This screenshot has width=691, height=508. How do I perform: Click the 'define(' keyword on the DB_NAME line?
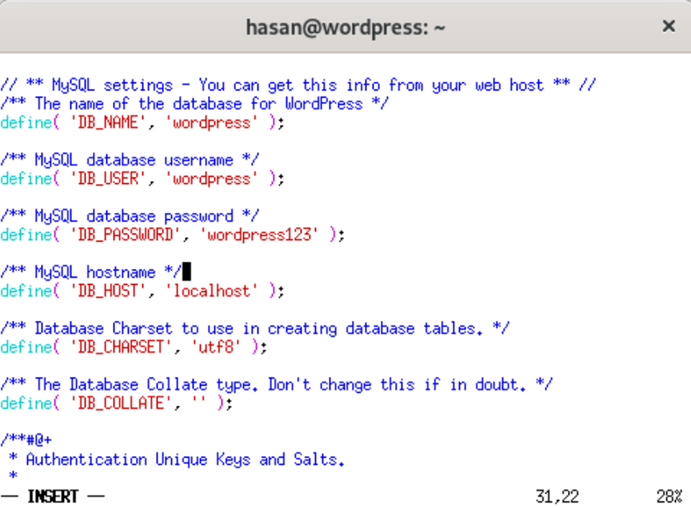point(30,122)
